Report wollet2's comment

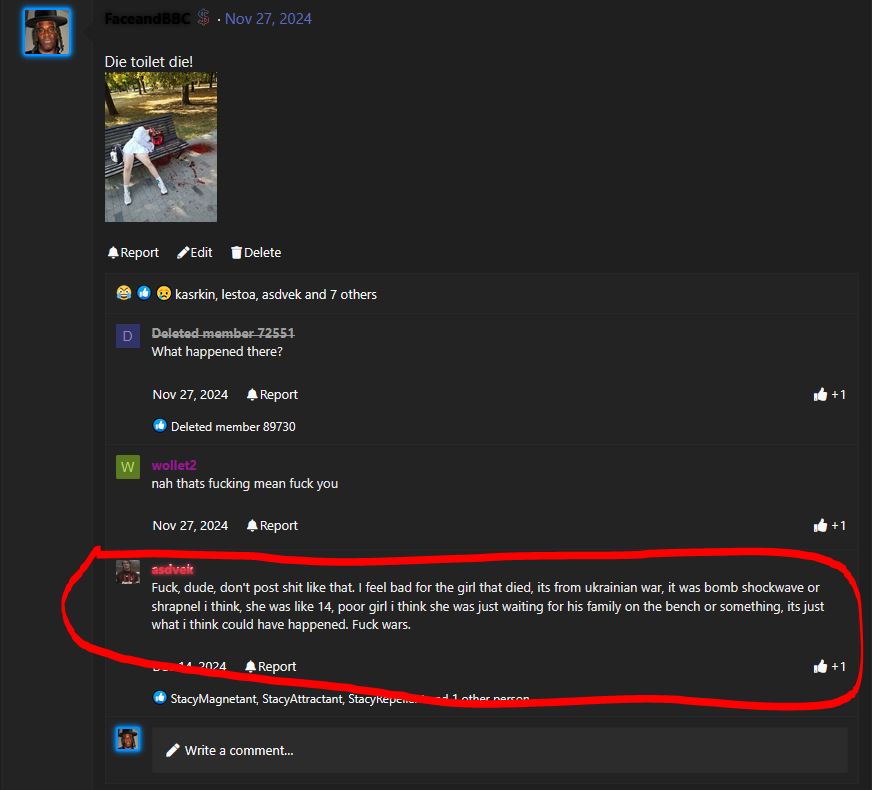pos(272,526)
